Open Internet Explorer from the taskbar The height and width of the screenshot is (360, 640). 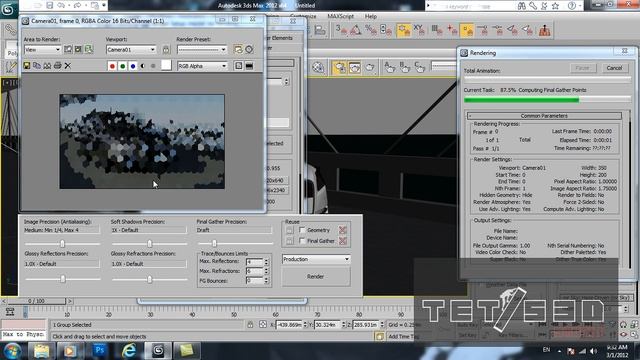tap(129, 351)
